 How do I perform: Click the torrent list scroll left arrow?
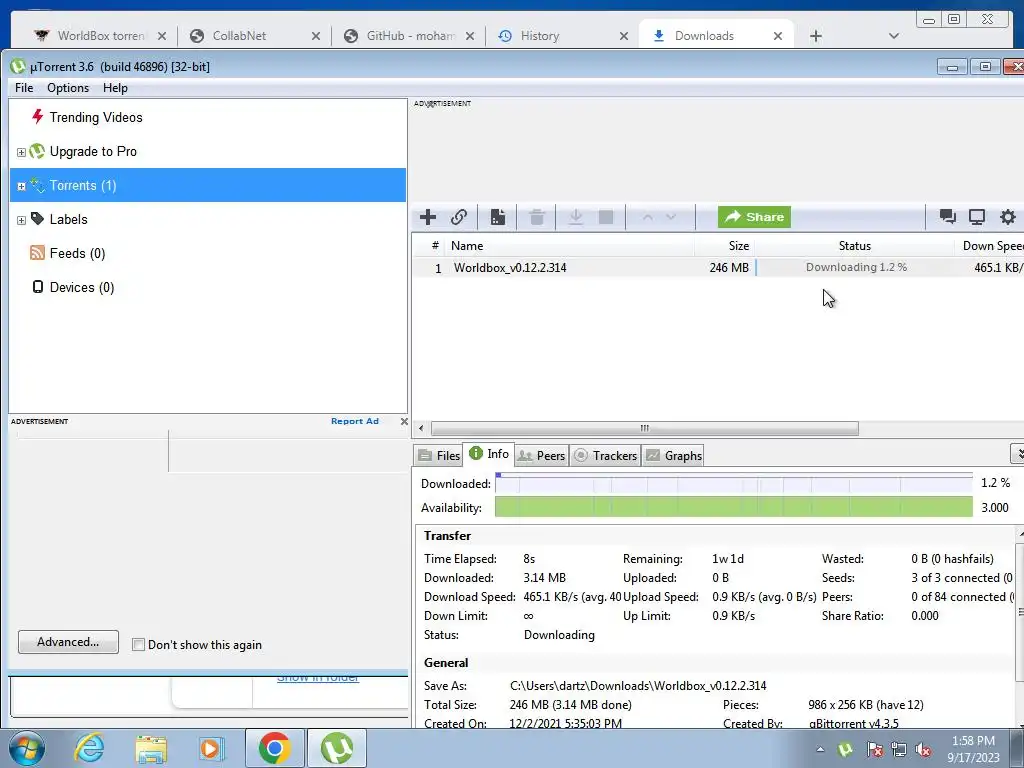[421, 428]
